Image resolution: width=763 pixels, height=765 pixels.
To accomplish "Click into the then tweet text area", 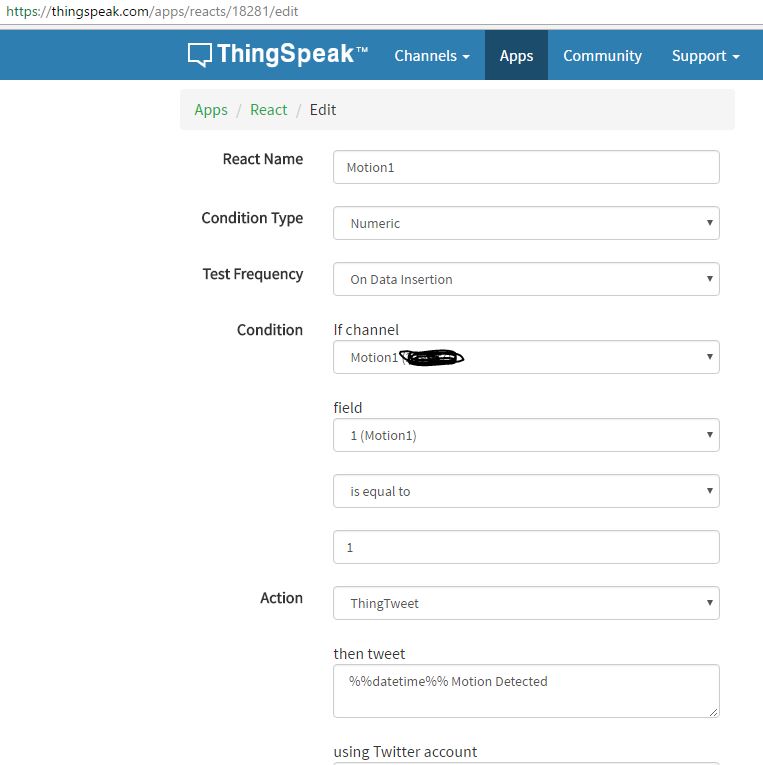I will (x=526, y=691).
